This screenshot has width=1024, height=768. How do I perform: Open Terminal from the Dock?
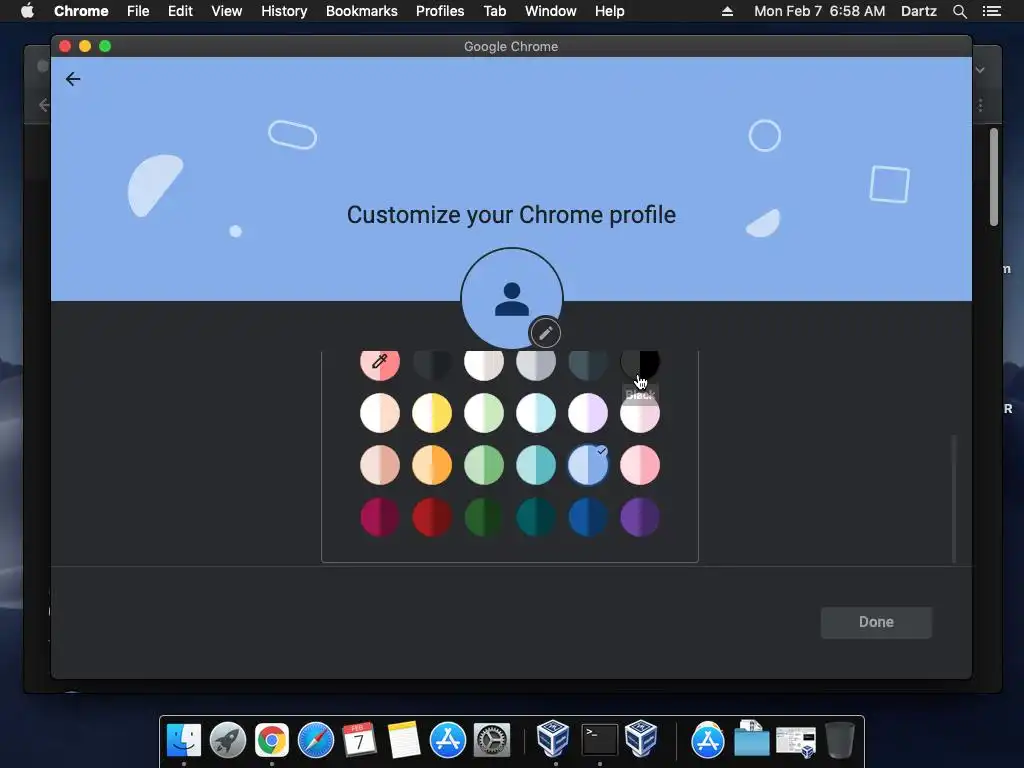click(x=600, y=740)
